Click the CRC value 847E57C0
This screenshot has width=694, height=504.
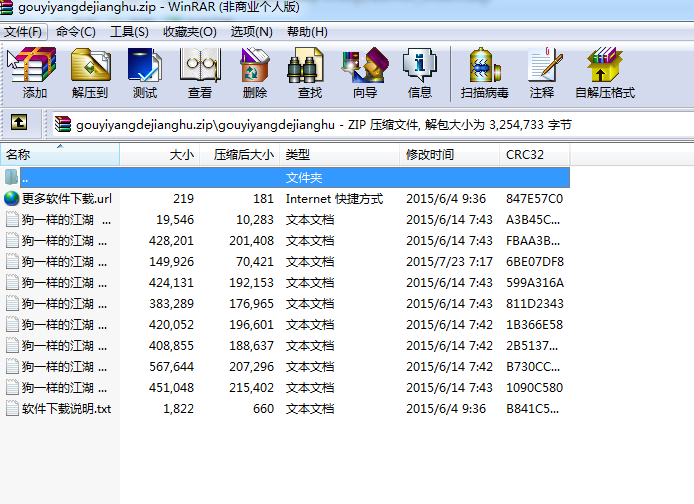(x=534, y=199)
